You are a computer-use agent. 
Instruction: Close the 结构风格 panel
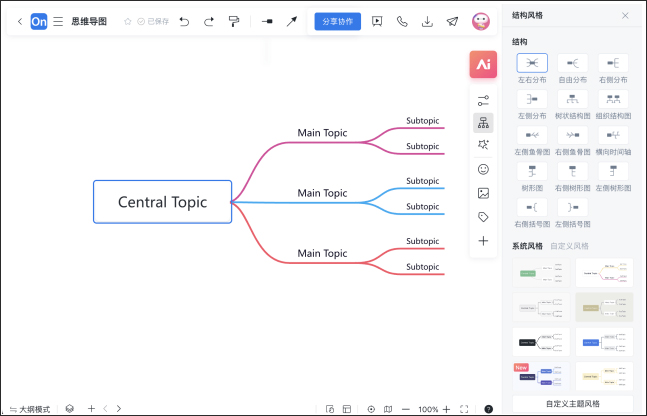(625, 16)
